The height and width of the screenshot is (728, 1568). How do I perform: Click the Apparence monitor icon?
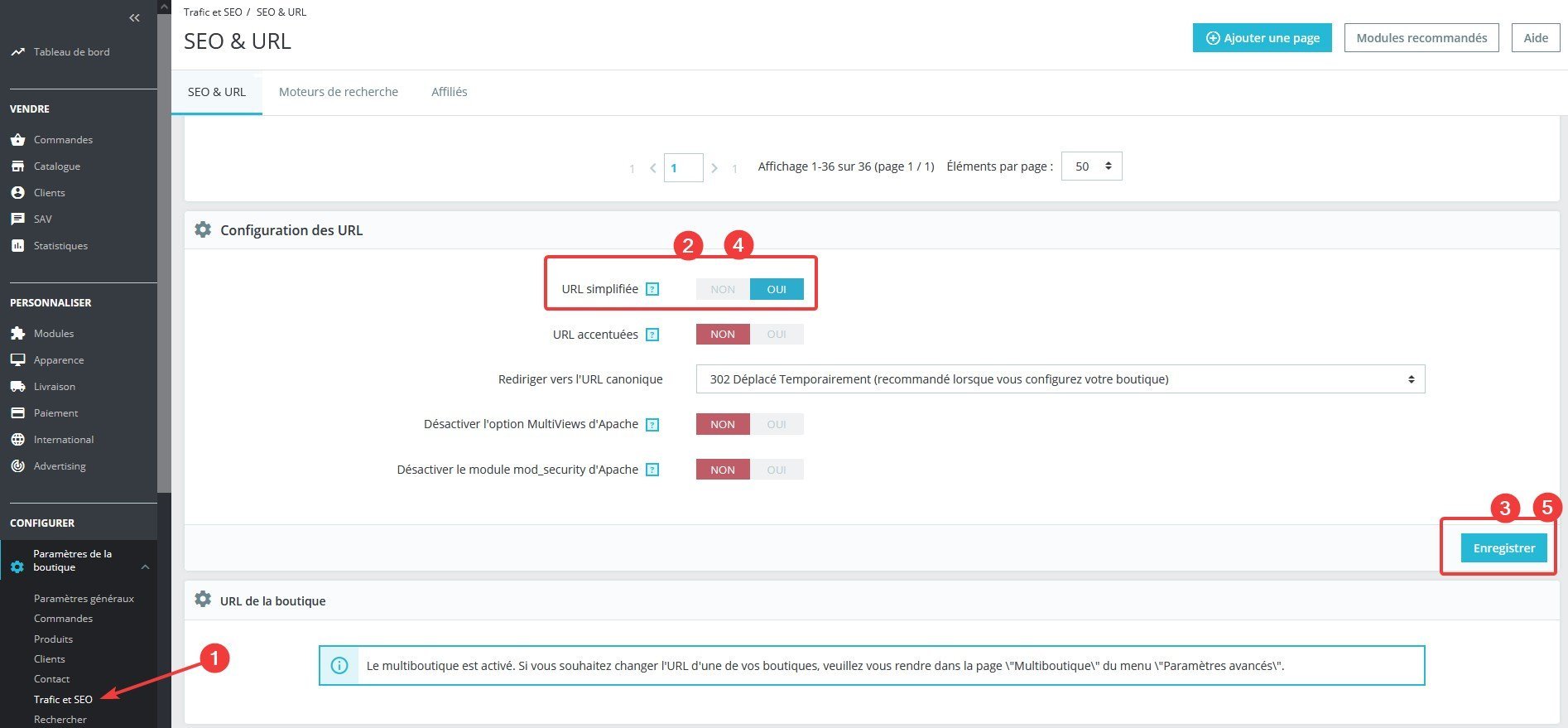coord(17,360)
